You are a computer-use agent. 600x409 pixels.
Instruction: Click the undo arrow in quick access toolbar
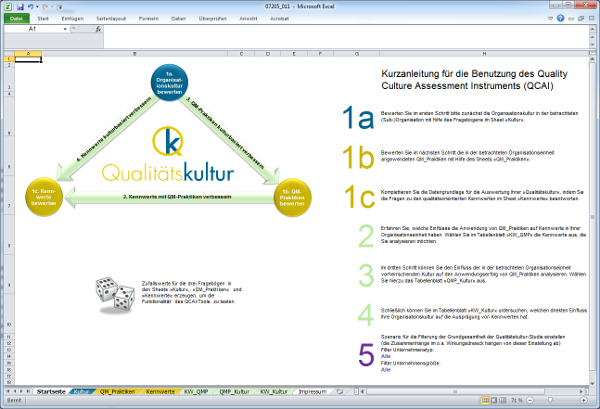[x=31, y=5]
